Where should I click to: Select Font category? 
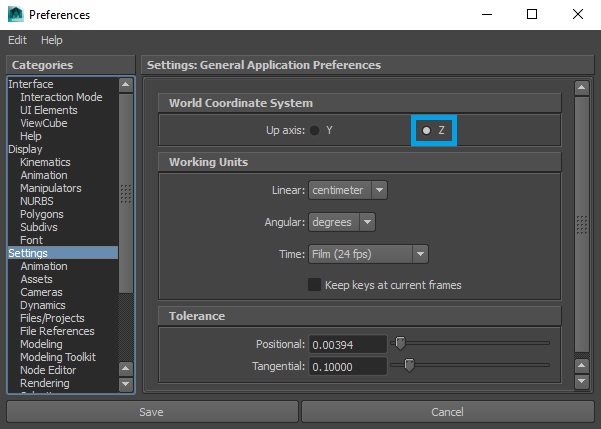(x=63, y=240)
